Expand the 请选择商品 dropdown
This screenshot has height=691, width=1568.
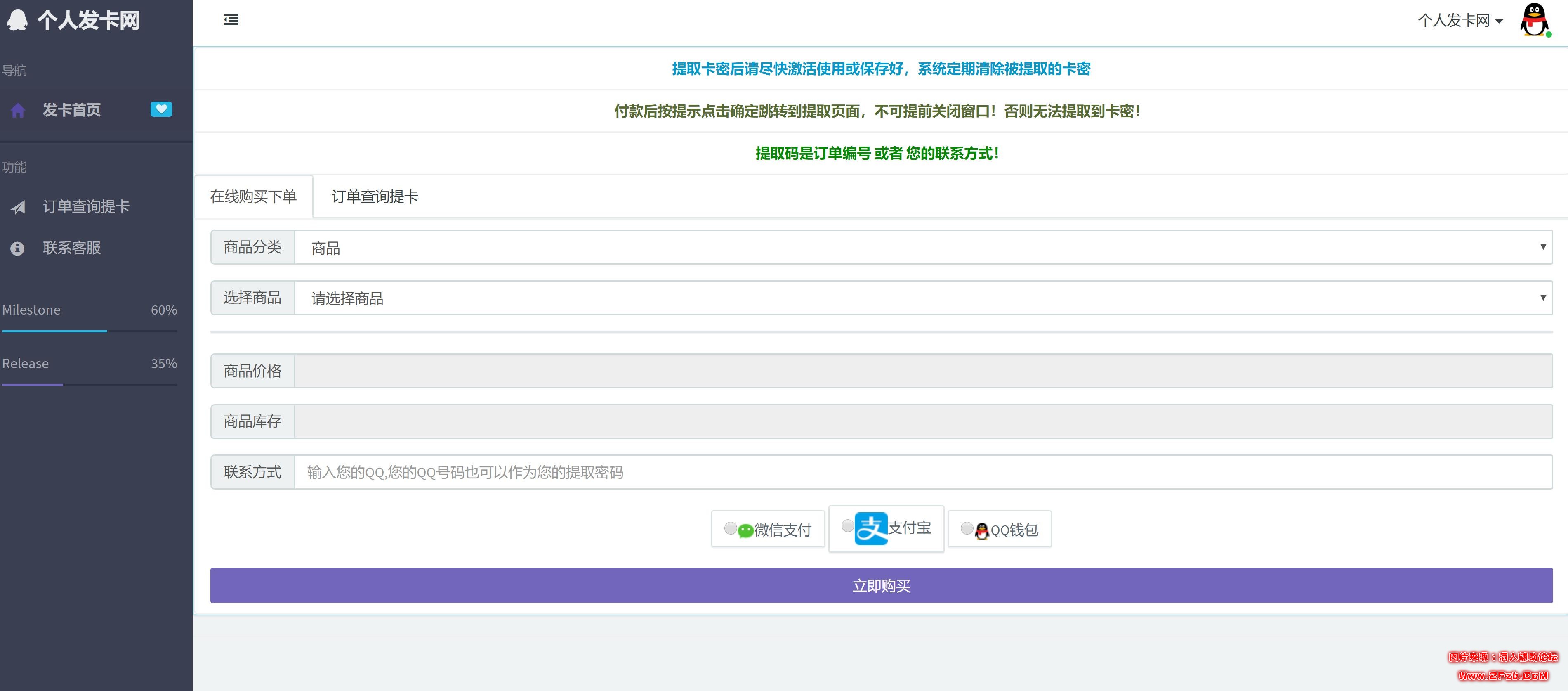coord(923,298)
